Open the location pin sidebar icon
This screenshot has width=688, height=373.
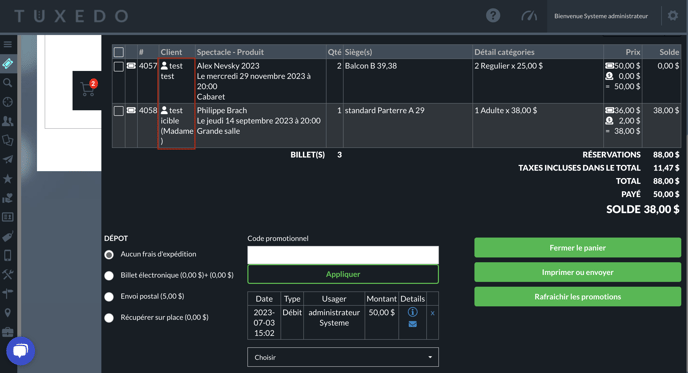7,313
